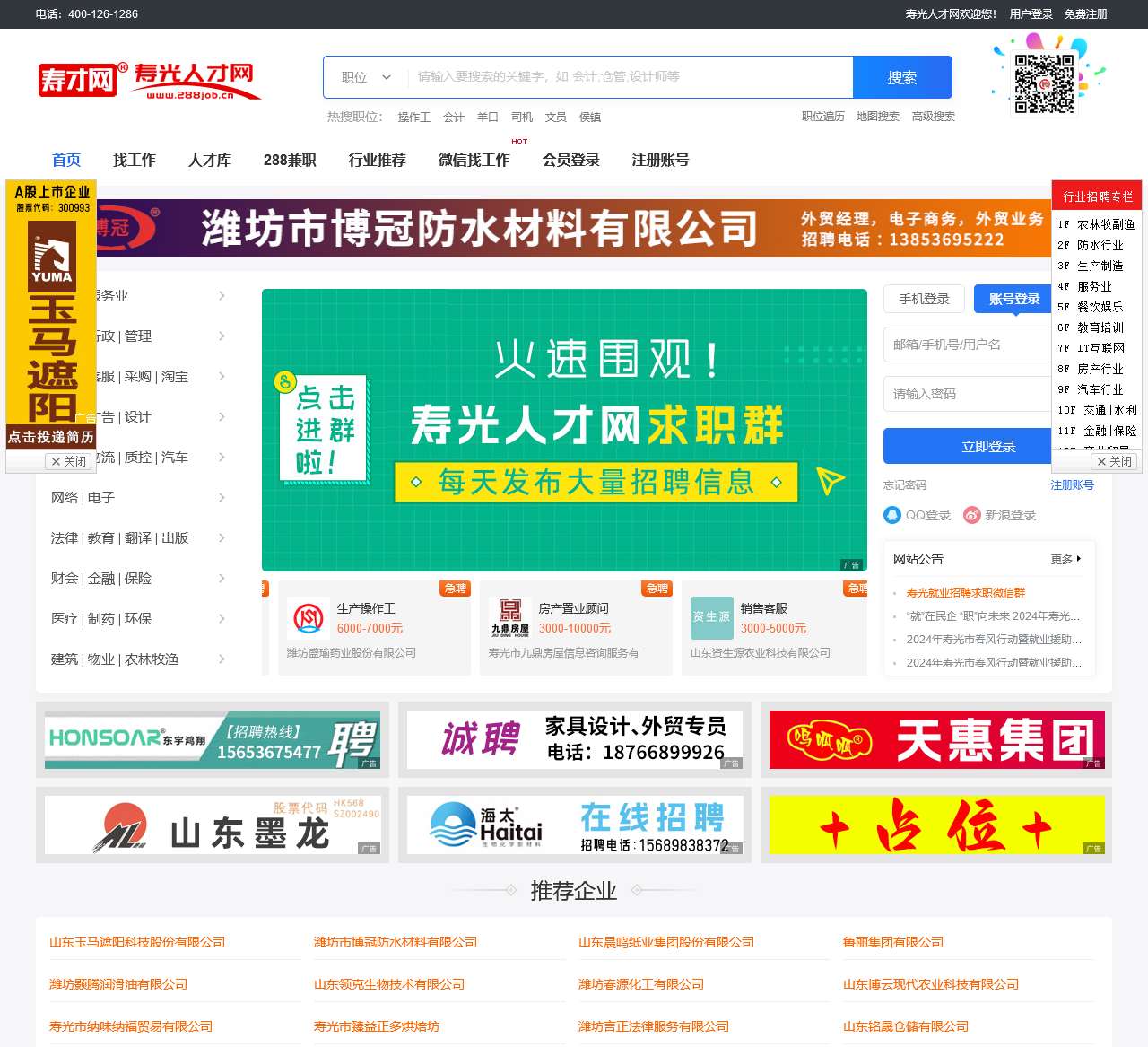Click hot search term 司机
The height and width of the screenshot is (1047, 1148).
coord(522,118)
